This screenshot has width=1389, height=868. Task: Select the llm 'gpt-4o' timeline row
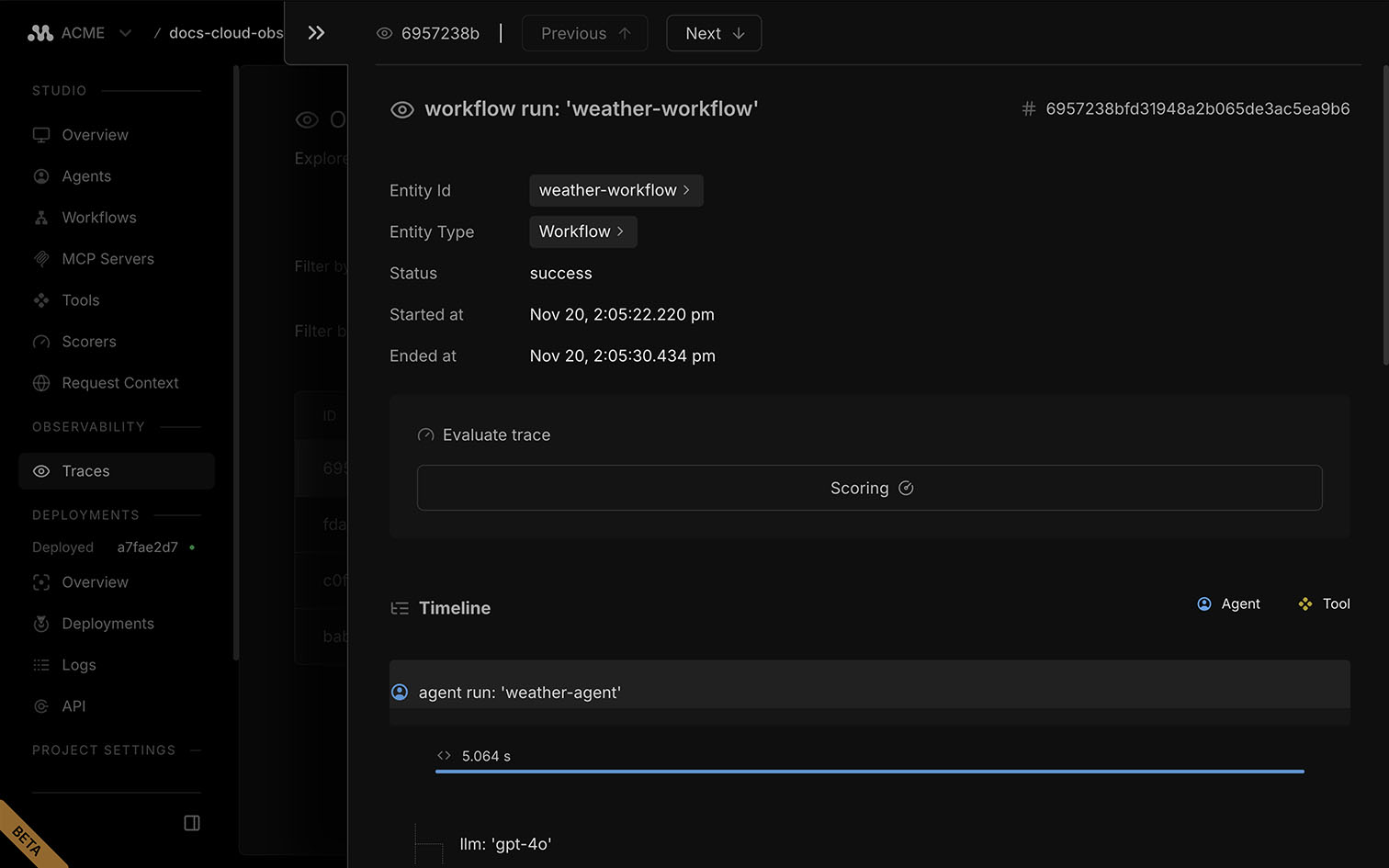coord(505,844)
